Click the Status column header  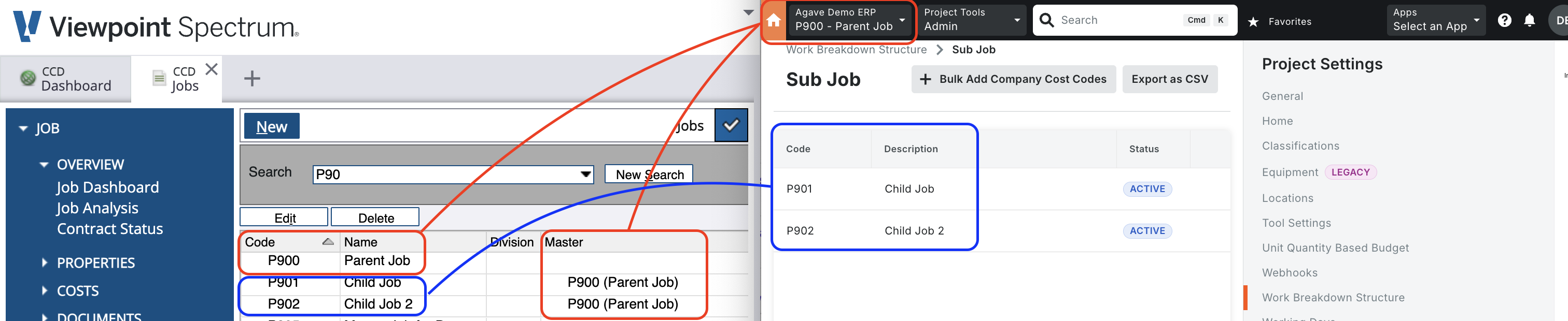point(1144,149)
